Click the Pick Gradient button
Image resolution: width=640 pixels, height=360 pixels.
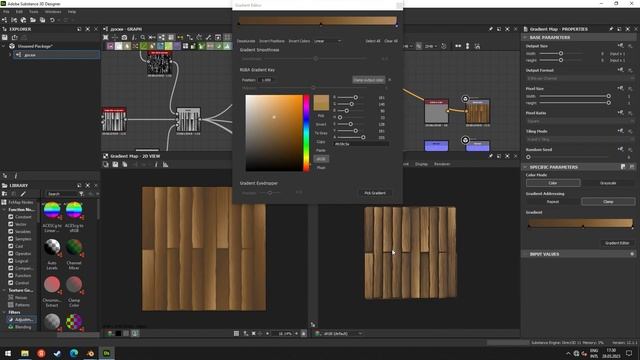click(375, 193)
